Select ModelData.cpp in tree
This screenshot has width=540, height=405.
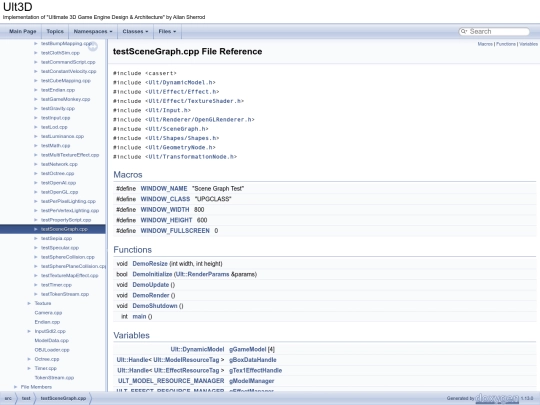point(52,341)
